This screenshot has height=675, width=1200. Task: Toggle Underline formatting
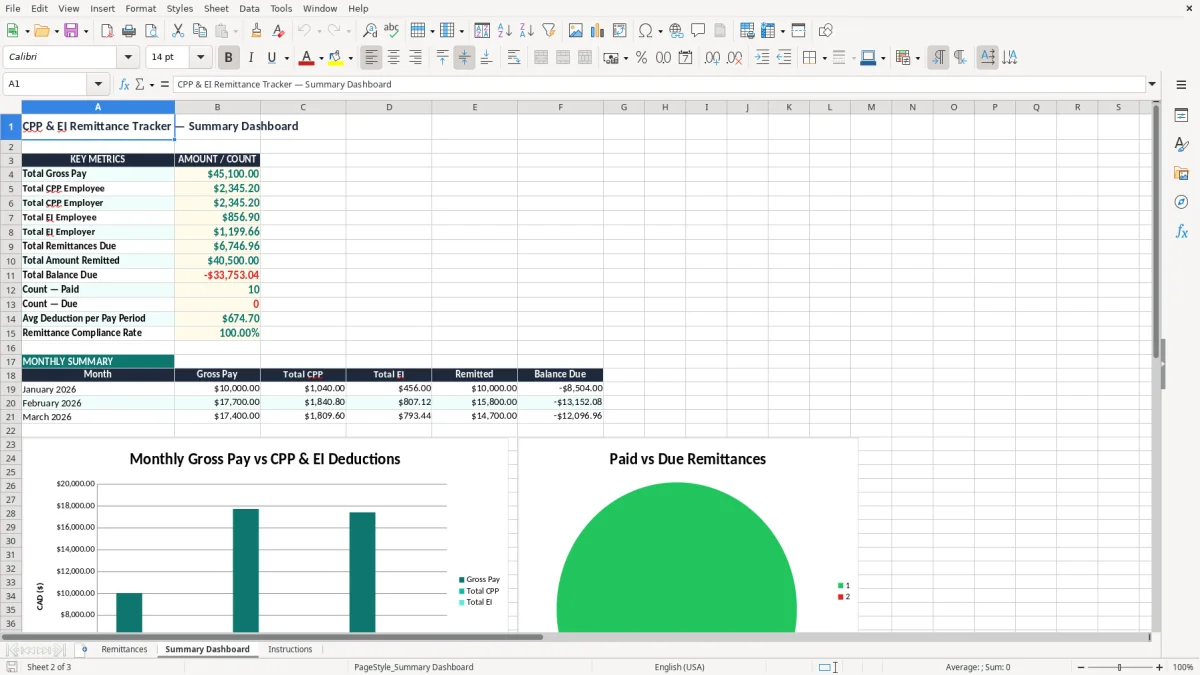272,58
